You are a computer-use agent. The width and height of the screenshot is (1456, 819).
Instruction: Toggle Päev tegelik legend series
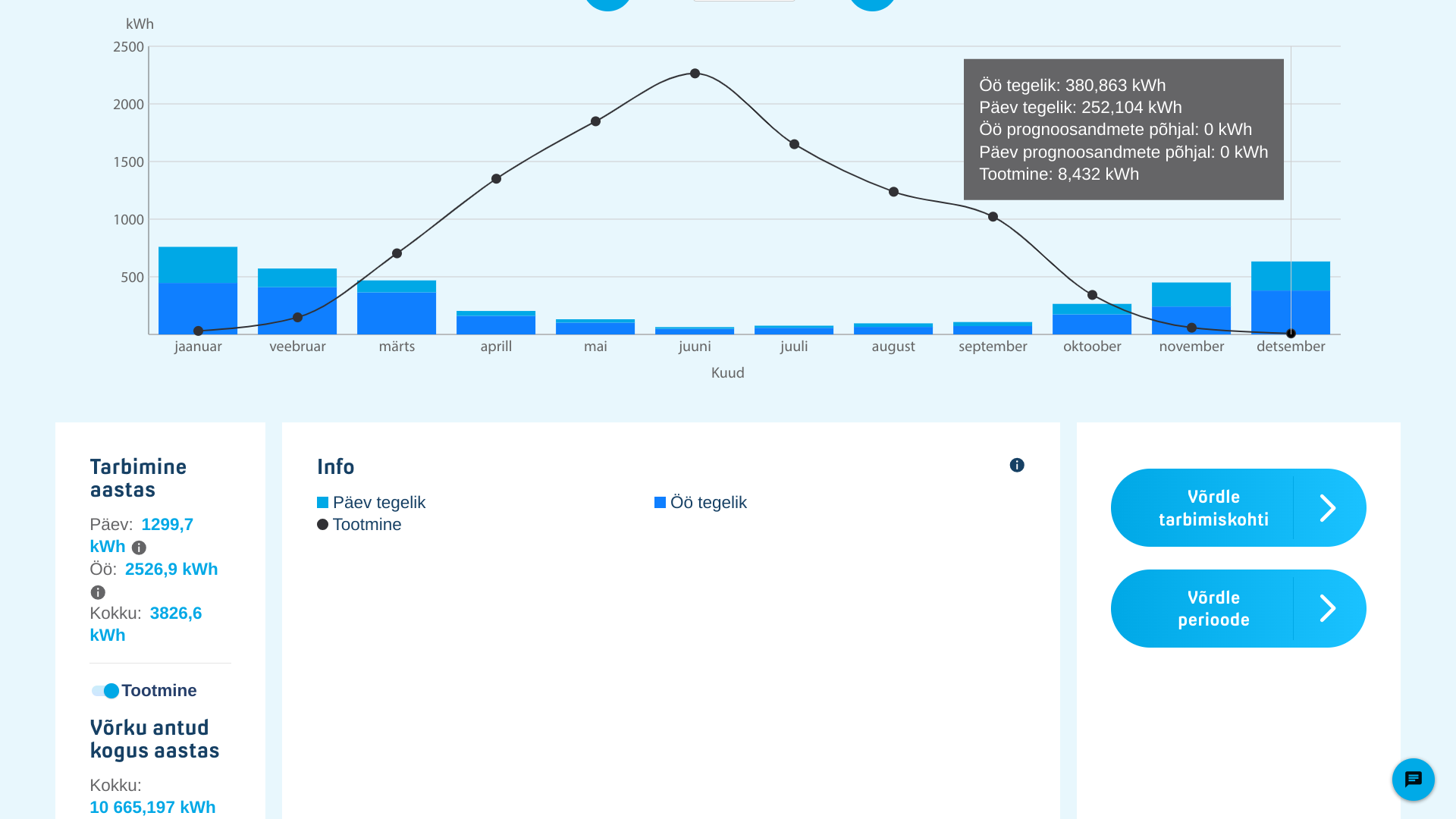[372, 503]
